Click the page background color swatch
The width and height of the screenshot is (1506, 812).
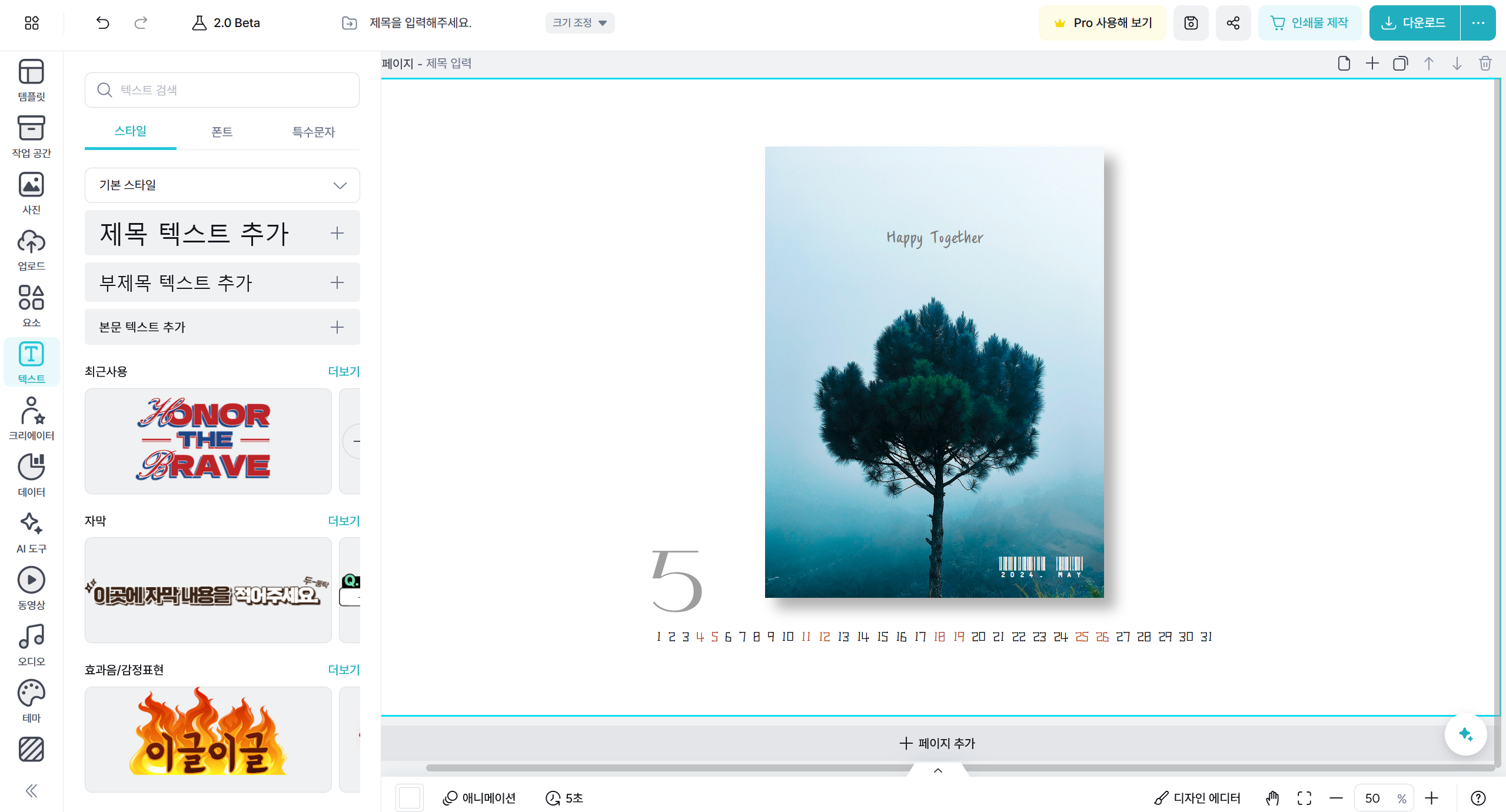409,798
